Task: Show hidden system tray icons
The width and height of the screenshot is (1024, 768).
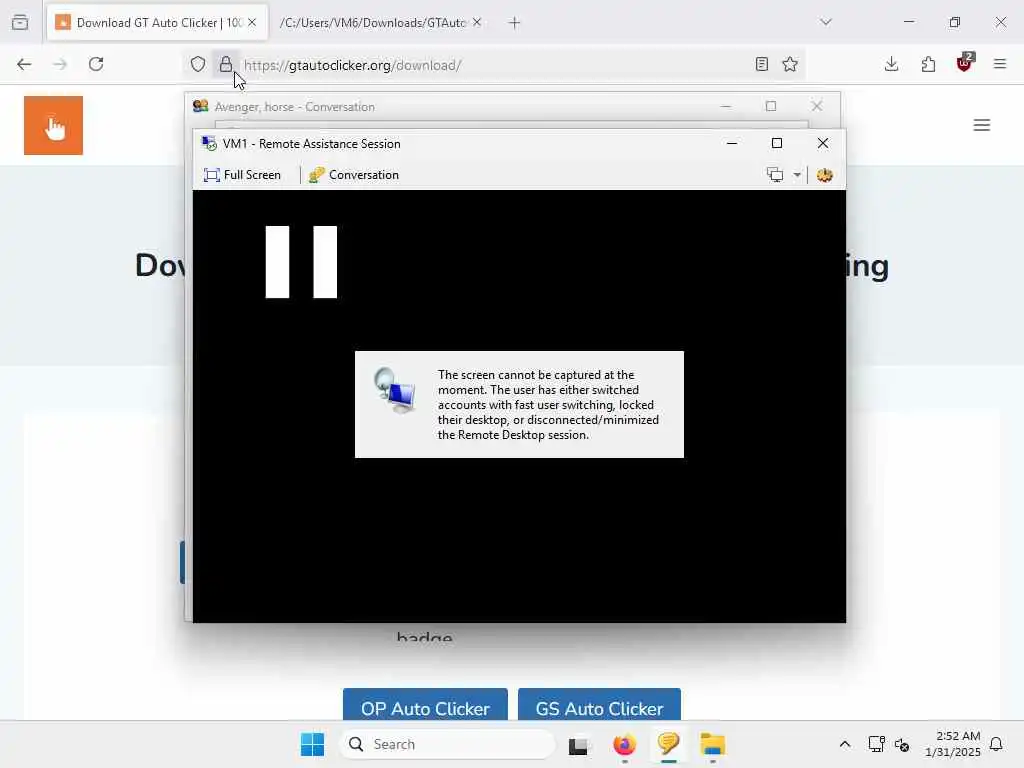Action: [x=844, y=744]
